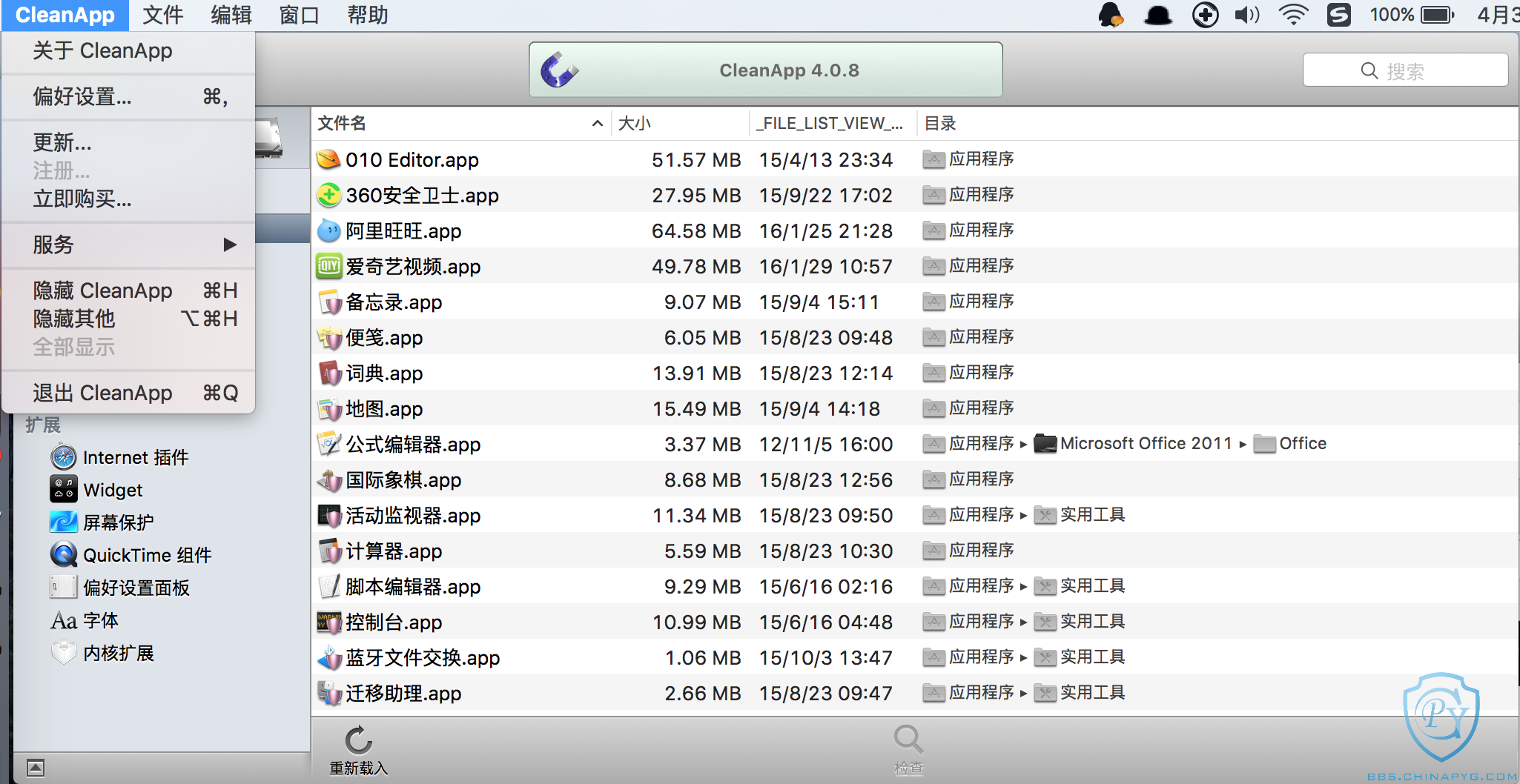Click the 控制台.app icon
1520x784 pixels.
pyautogui.click(x=328, y=622)
